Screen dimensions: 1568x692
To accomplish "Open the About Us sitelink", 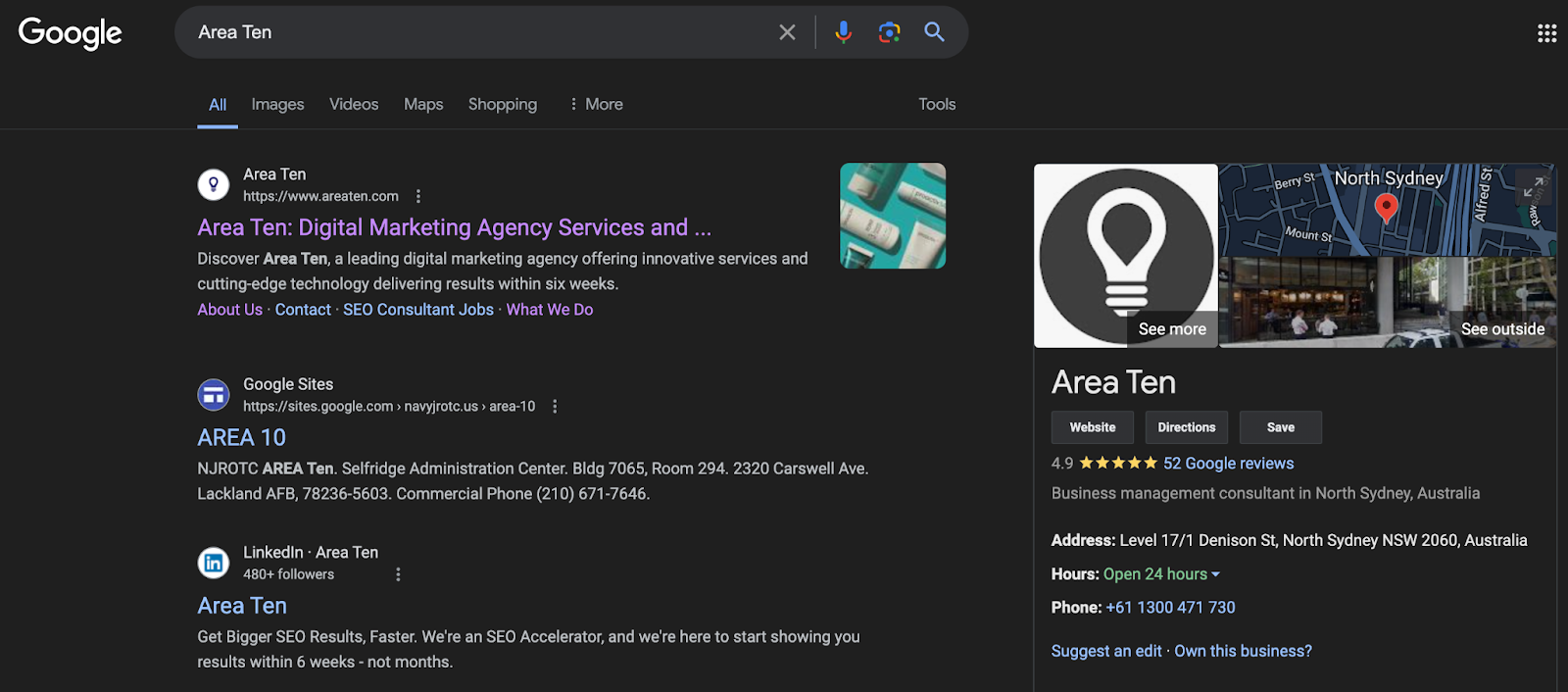I will (x=230, y=310).
